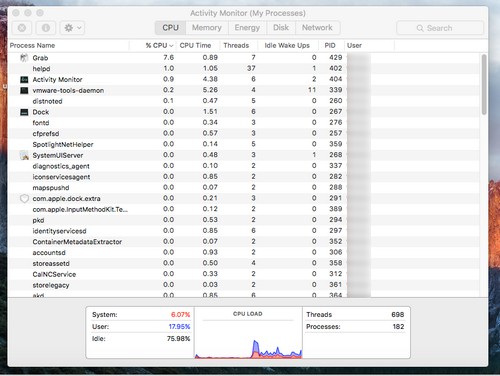Click the 37 threads value for helpd
The height and width of the screenshot is (376, 500).
(x=251, y=68)
